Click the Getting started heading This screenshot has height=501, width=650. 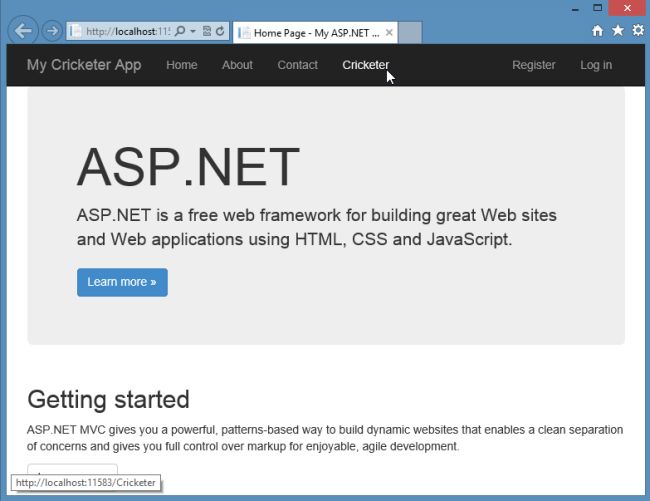point(108,400)
